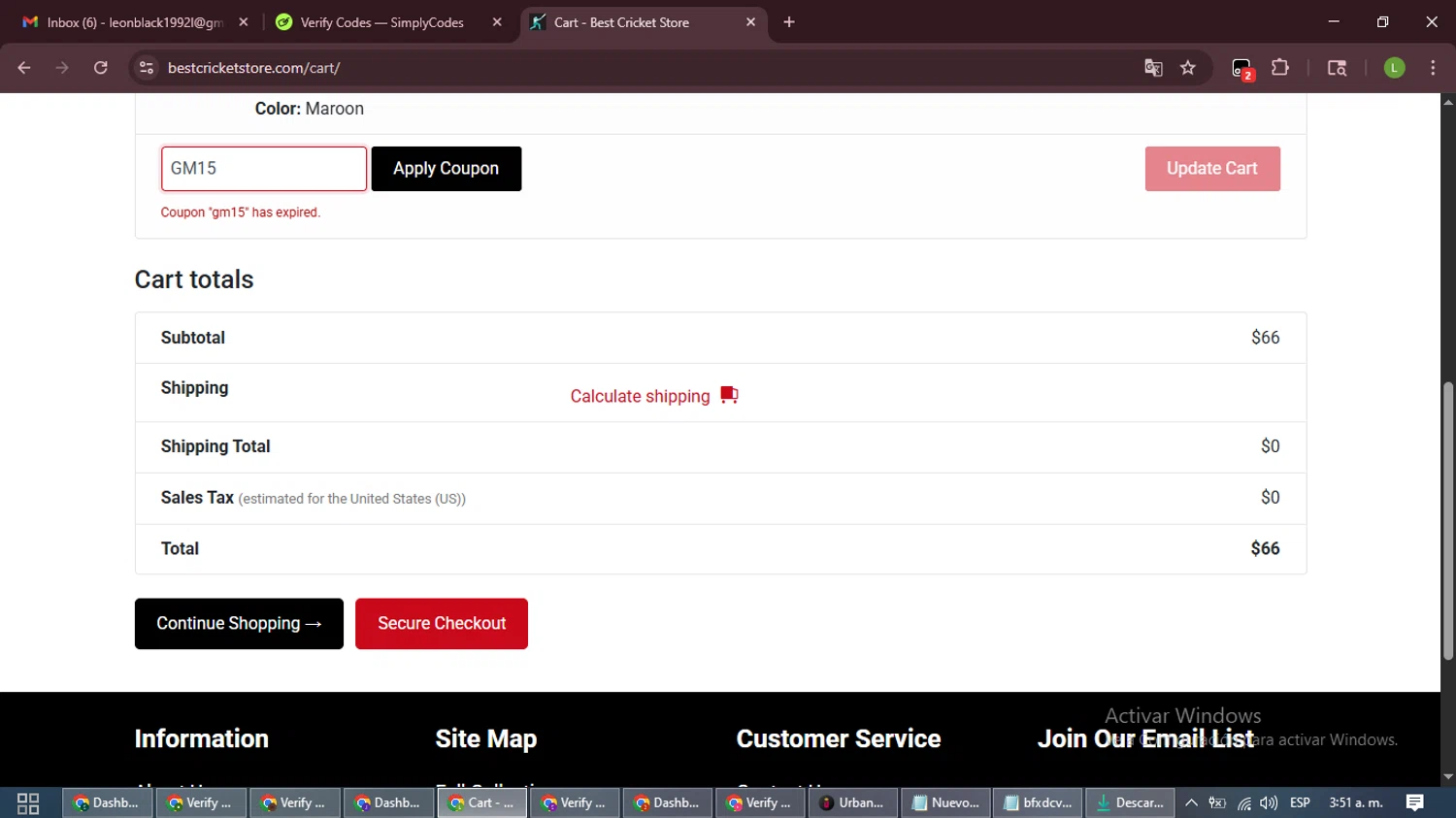
Task: Open the Extensions puzzle menu
Action: coord(1280,68)
